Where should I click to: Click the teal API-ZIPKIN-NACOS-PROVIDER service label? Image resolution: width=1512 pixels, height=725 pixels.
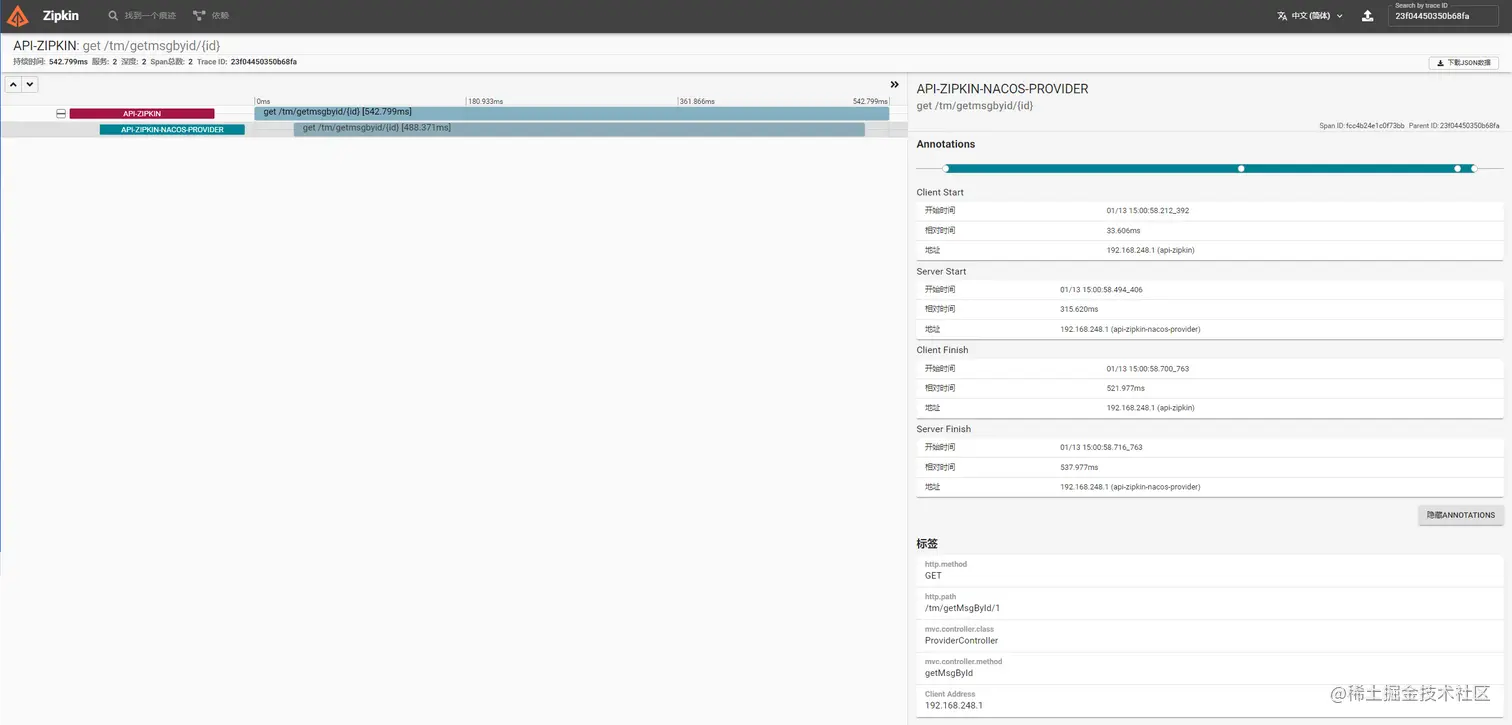pyautogui.click(x=172, y=129)
